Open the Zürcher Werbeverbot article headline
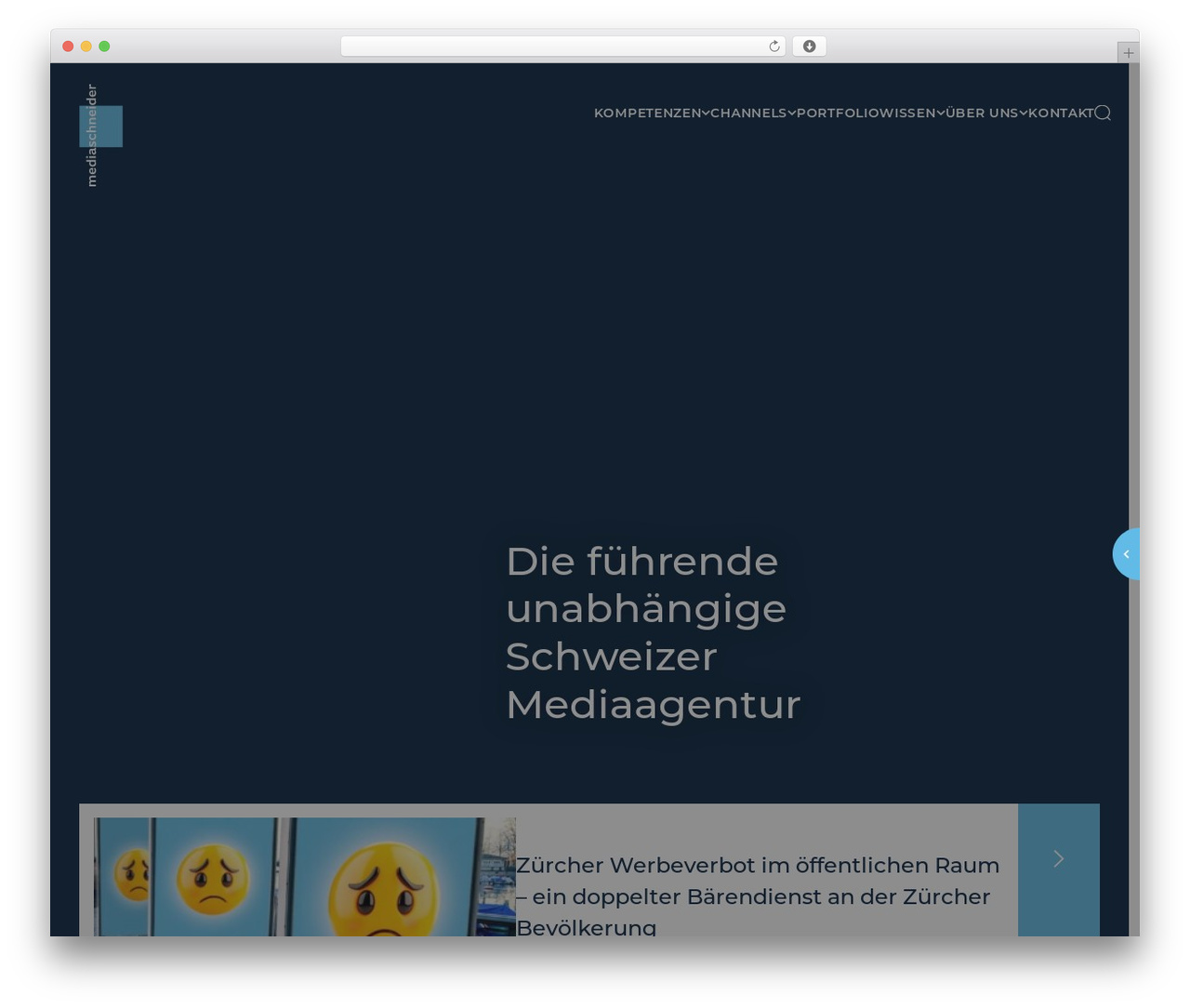1190x1008 pixels. pos(758,895)
